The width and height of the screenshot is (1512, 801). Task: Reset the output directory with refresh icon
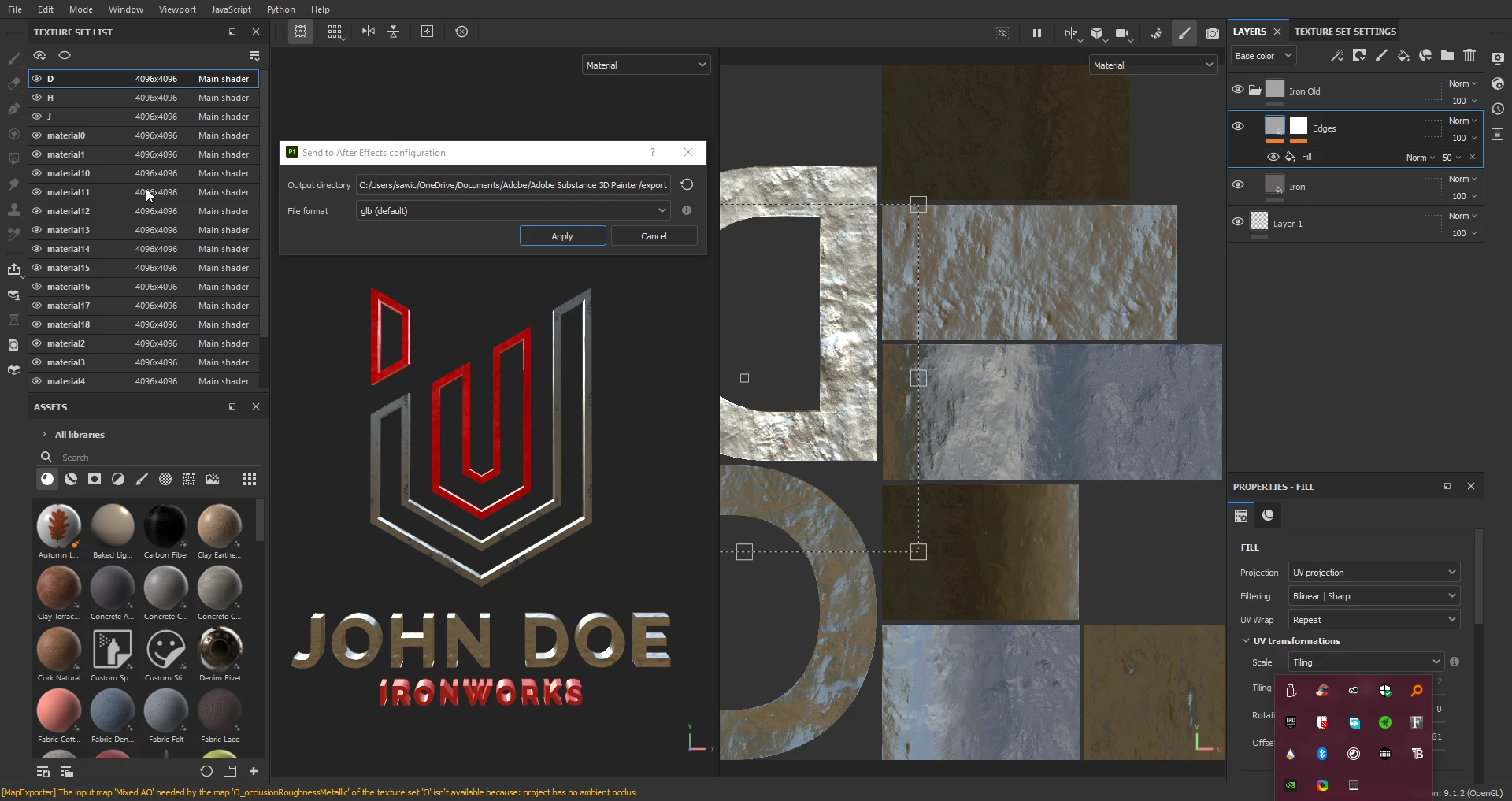687,185
